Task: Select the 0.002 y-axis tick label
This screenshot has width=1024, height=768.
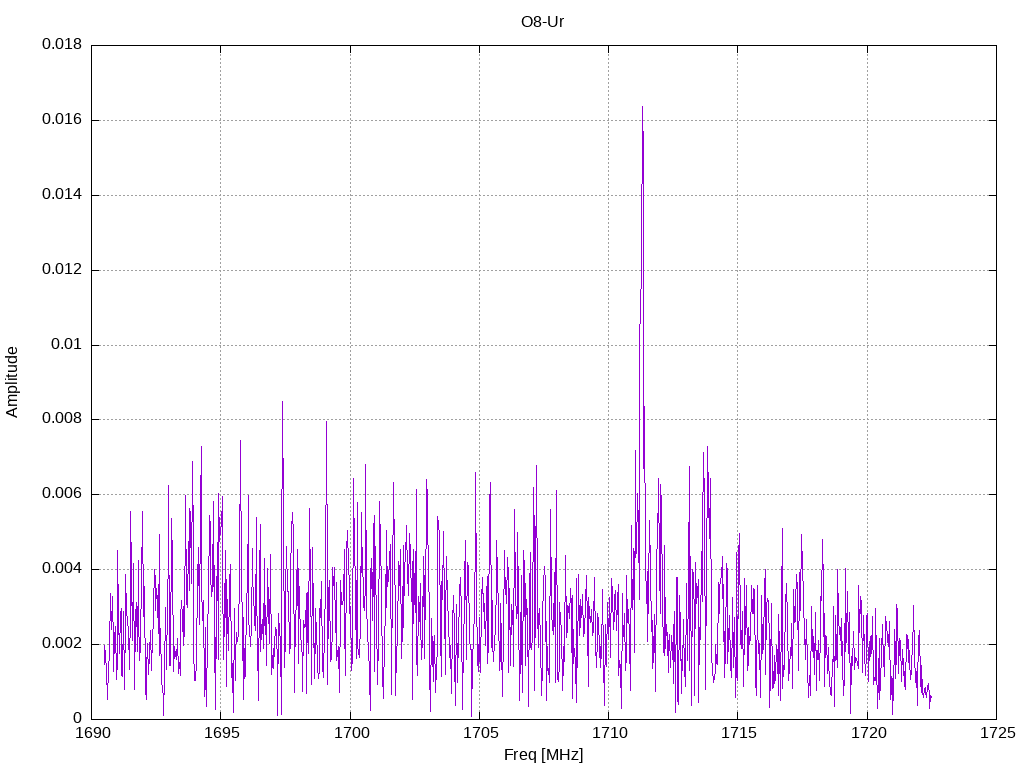Action: [61, 644]
